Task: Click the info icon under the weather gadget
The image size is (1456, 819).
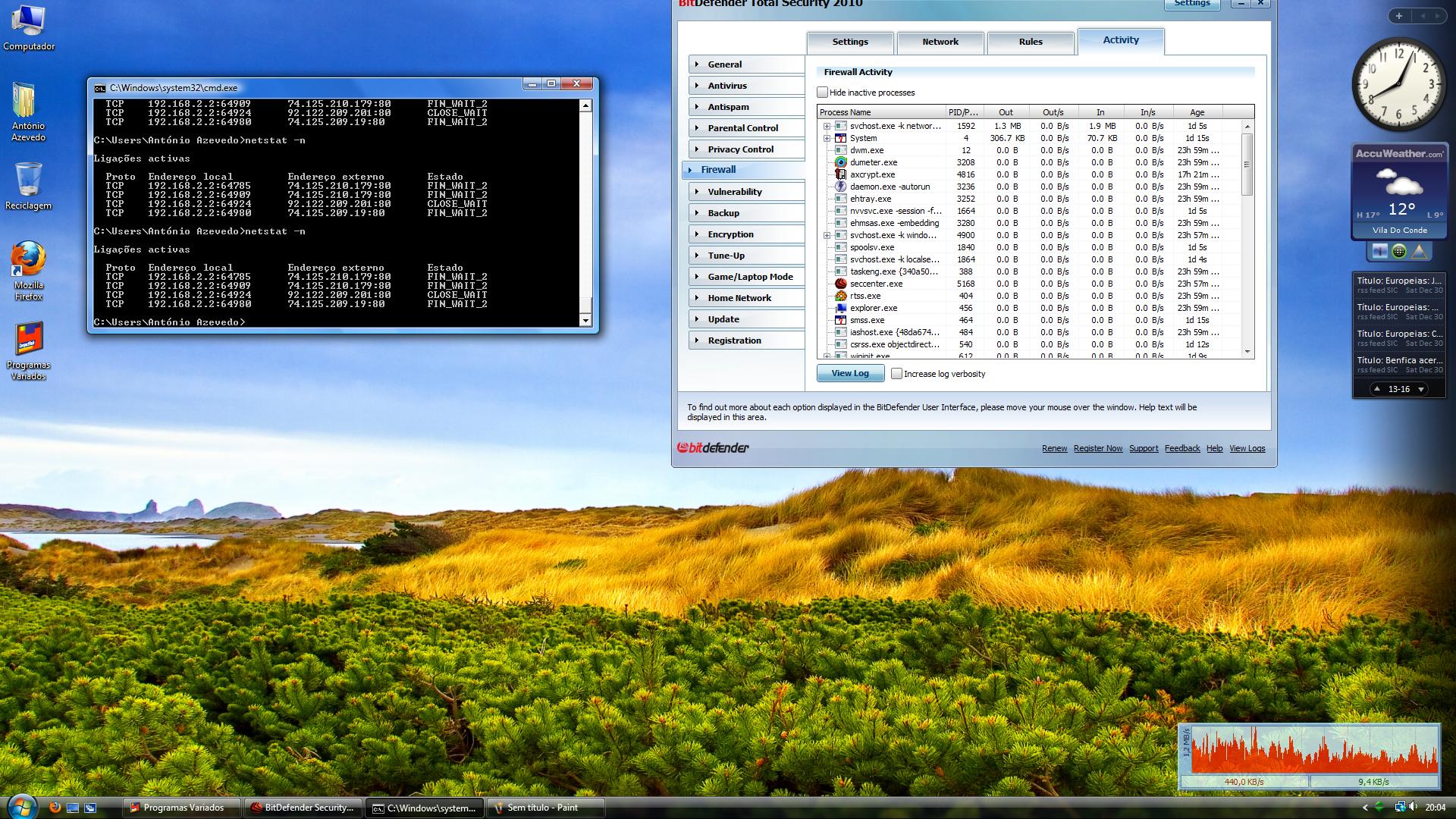Action: pos(1379,251)
